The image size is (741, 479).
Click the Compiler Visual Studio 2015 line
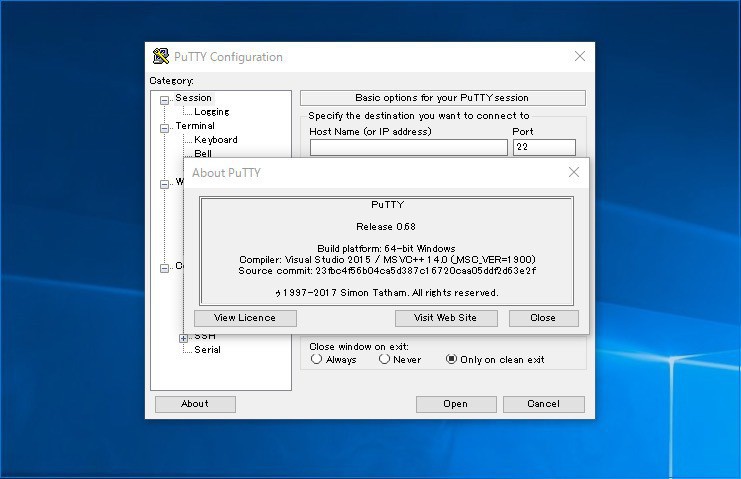(387, 260)
